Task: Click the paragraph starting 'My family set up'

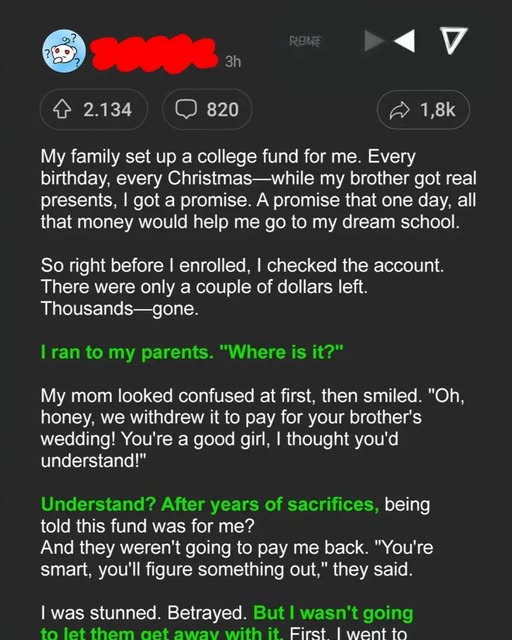Action: pos(258,189)
